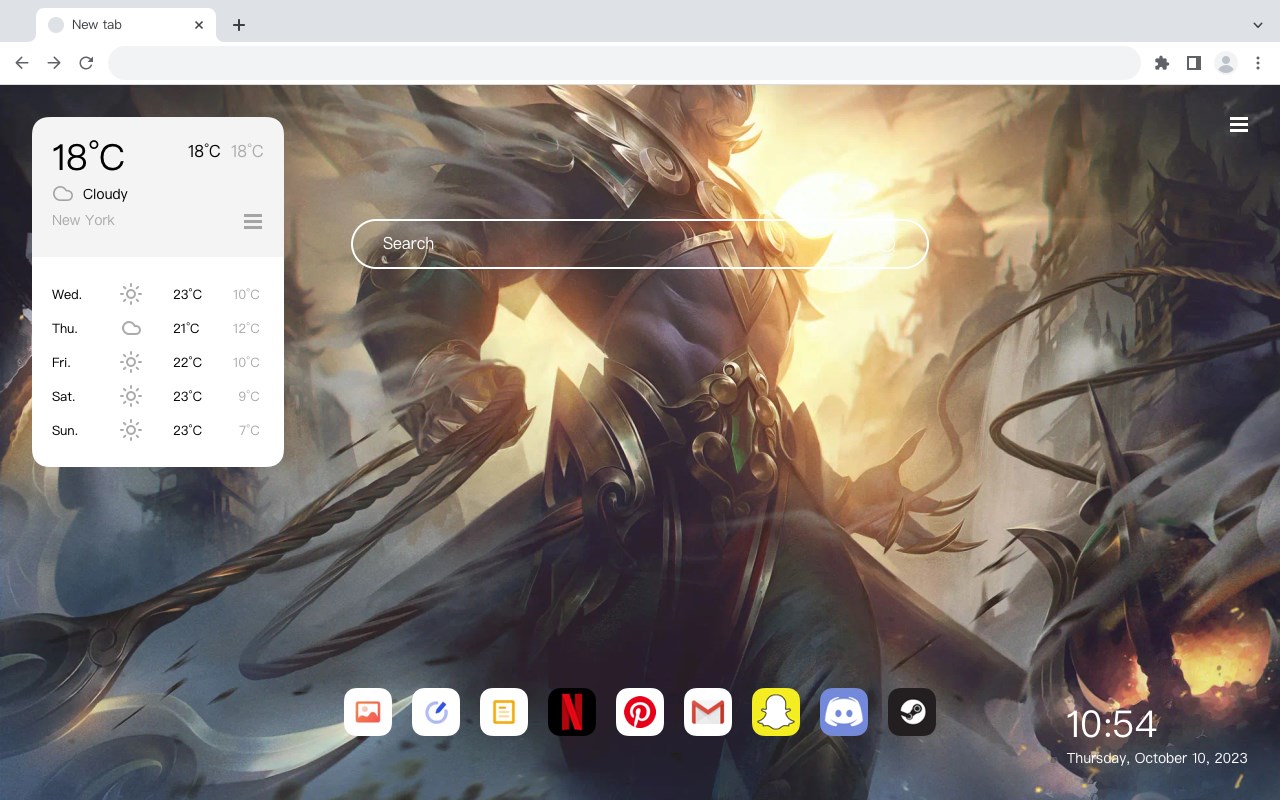Select the Sat. forecast day label
Viewport: 1280px width, 800px height.
[64, 396]
